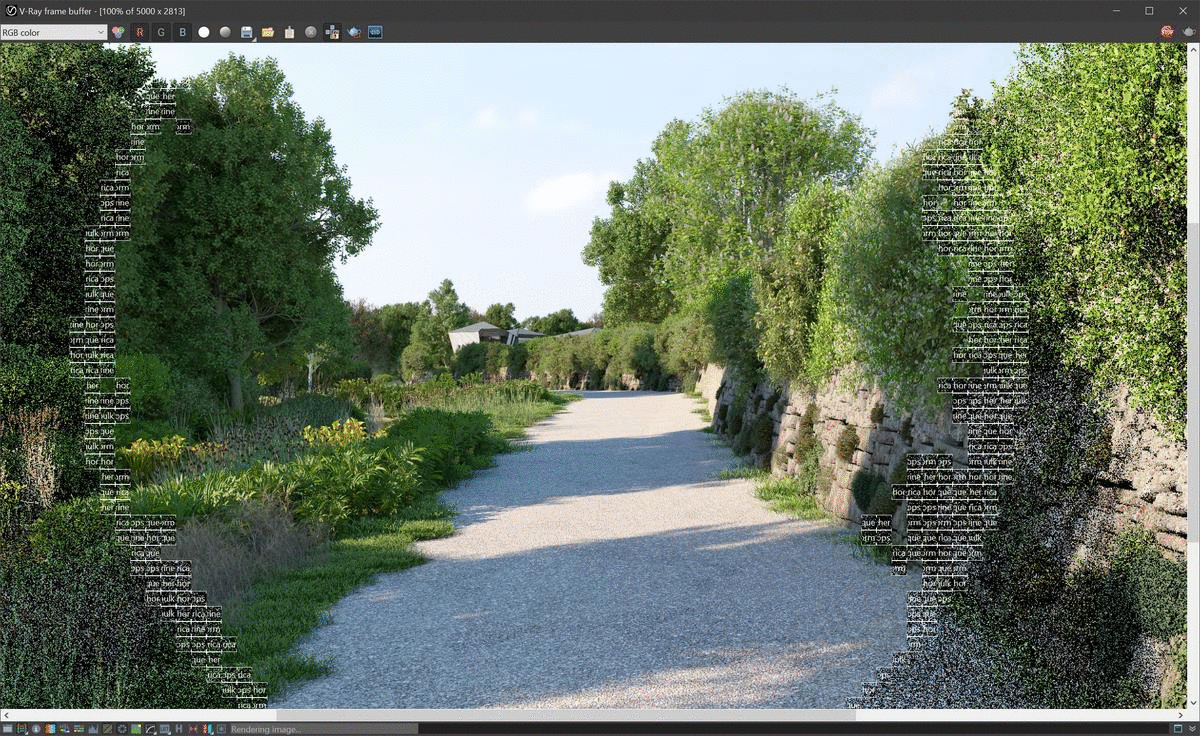
Task: Open VFB history with the H icon
Action: (x=179, y=729)
